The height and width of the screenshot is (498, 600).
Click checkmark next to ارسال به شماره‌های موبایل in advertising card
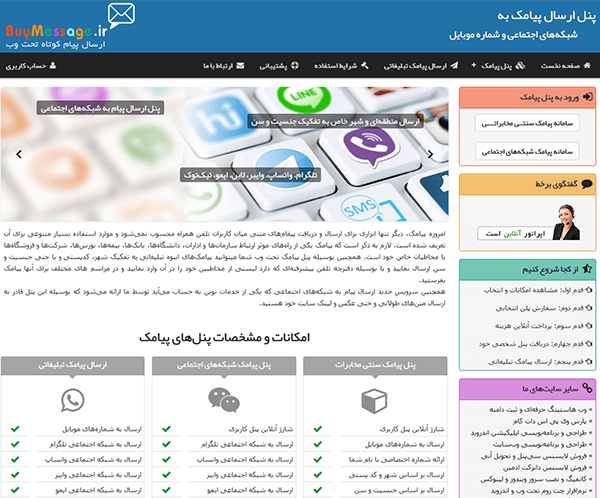[x=15, y=429]
